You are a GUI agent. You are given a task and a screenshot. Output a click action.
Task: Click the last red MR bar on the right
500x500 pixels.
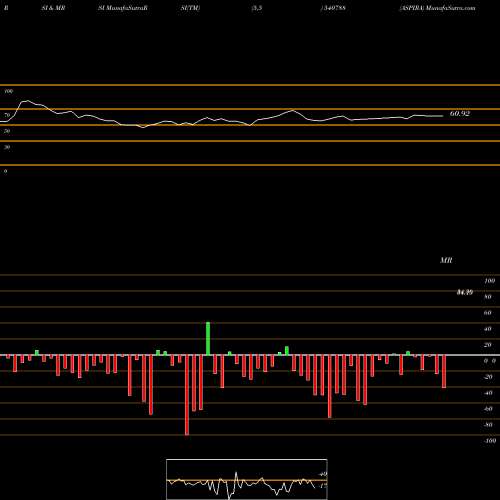tap(444, 371)
